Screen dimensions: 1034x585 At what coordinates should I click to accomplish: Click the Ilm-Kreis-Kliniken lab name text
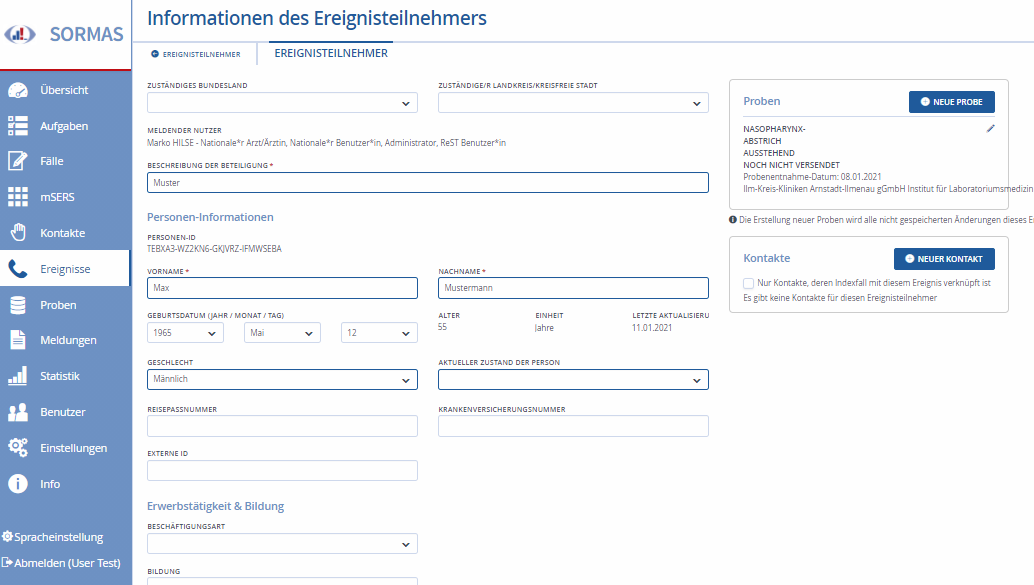click(x=888, y=189)
